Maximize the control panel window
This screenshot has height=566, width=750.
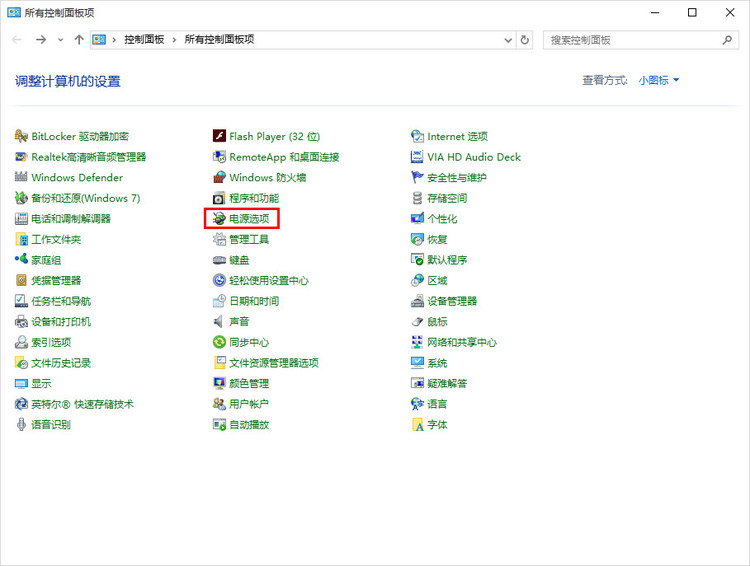pos(692,12)
